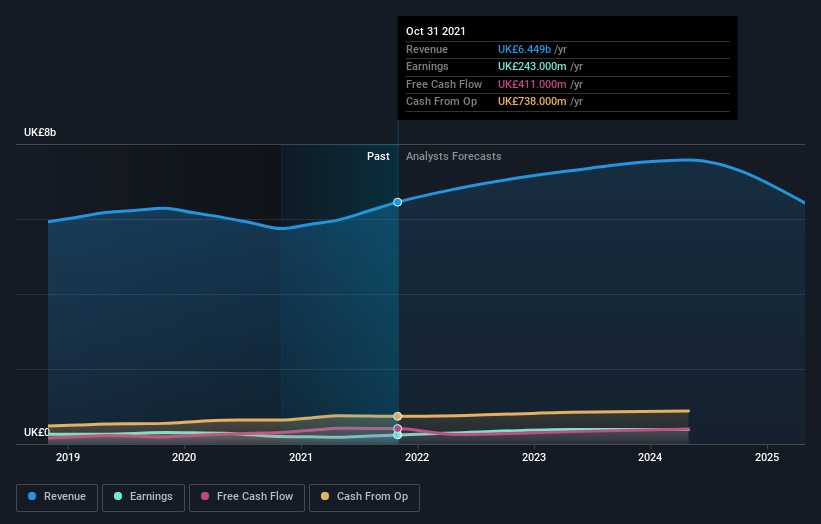The width and height of the screenshot is (821, 524).
Task: Click the Revenue row label in tooltip
Action: point(427,49)
